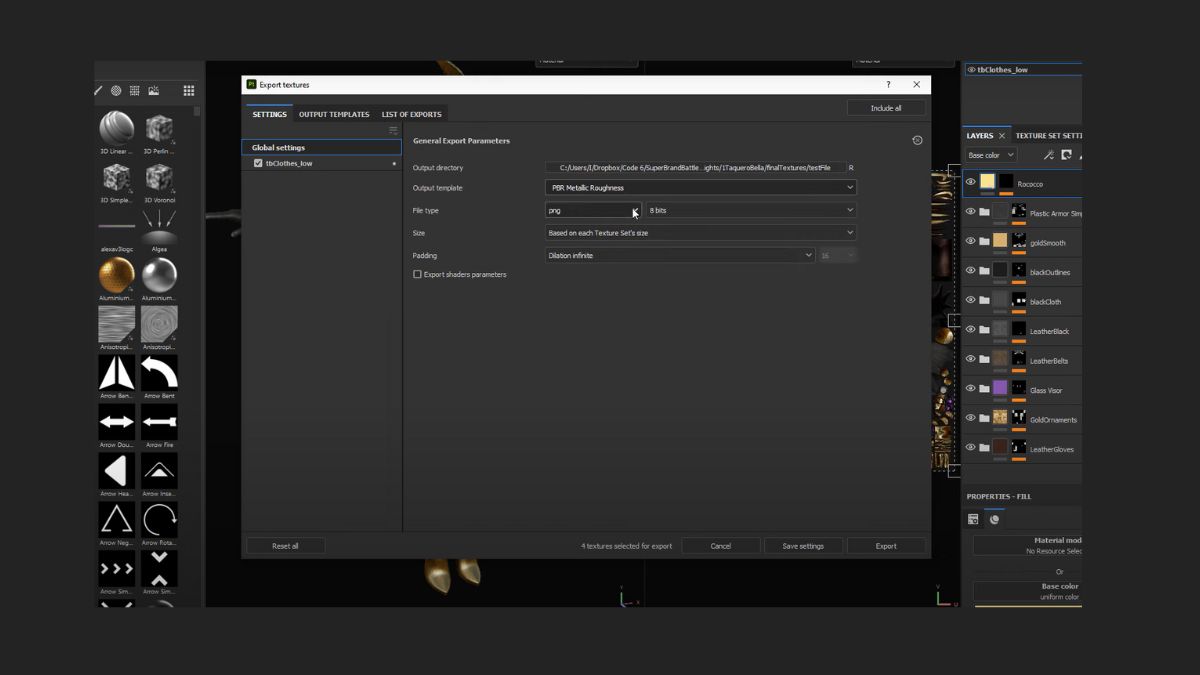Switch to the SETTINGS tab
The image size is (1200, 675).
270,114
